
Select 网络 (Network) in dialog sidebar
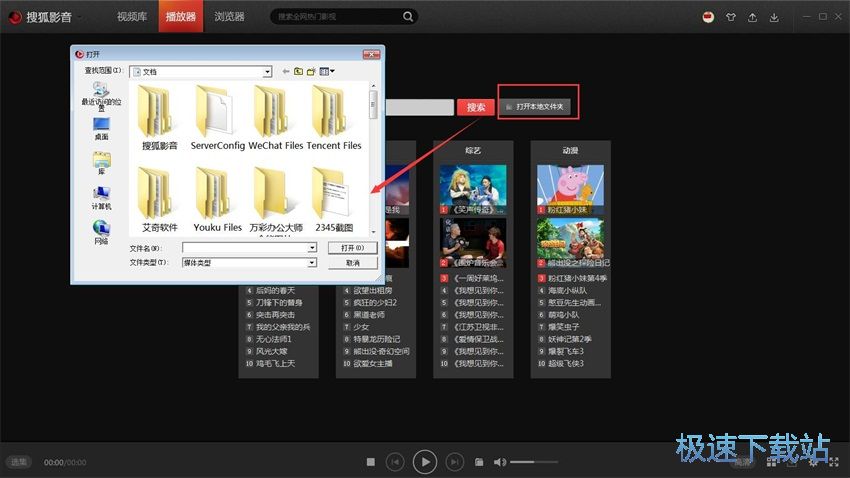(101, 232)
